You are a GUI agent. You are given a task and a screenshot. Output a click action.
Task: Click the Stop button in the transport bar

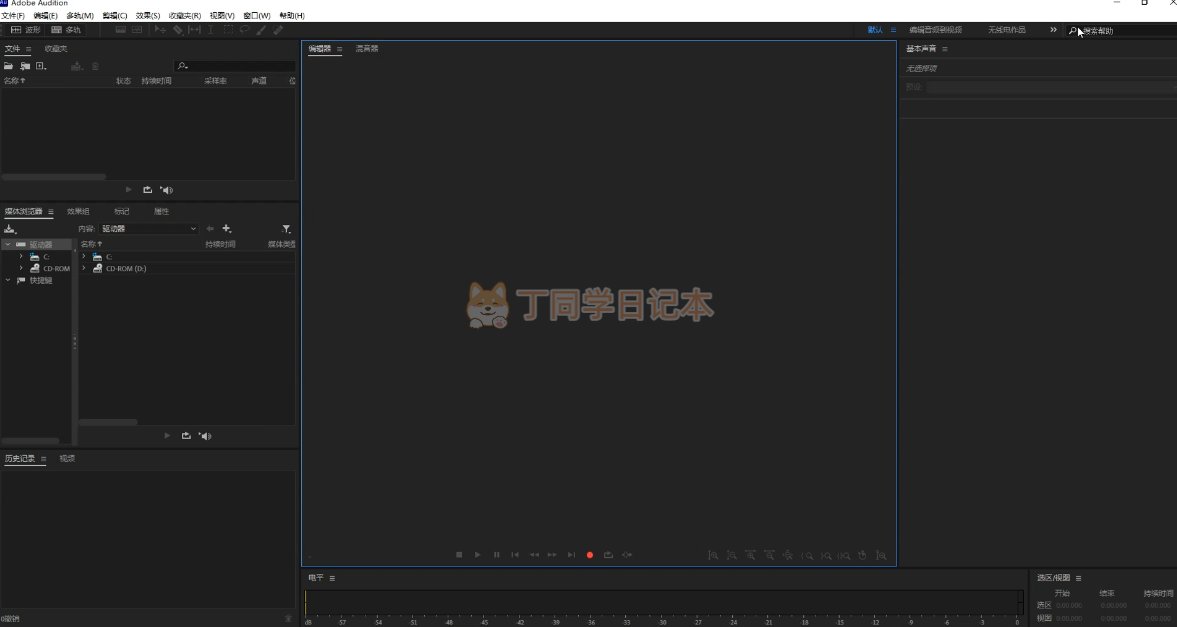tap(459, 555)
